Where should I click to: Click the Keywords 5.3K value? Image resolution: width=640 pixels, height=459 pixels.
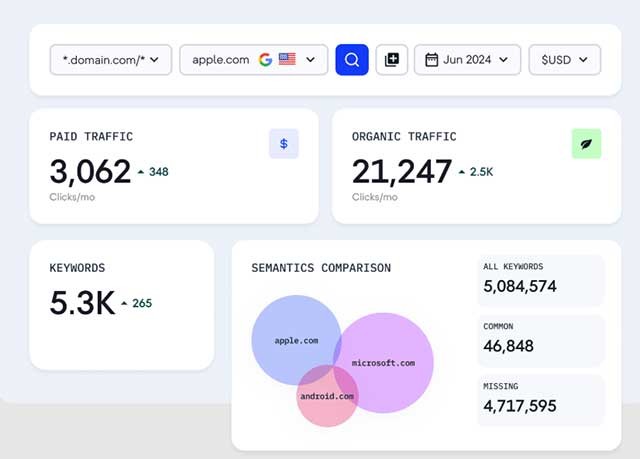coord(82,303)
